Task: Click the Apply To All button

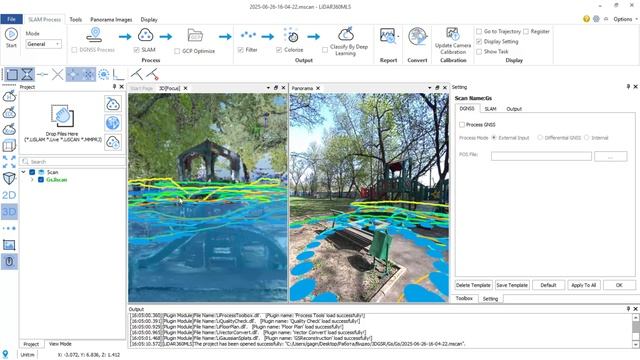Action: point(584,285)
